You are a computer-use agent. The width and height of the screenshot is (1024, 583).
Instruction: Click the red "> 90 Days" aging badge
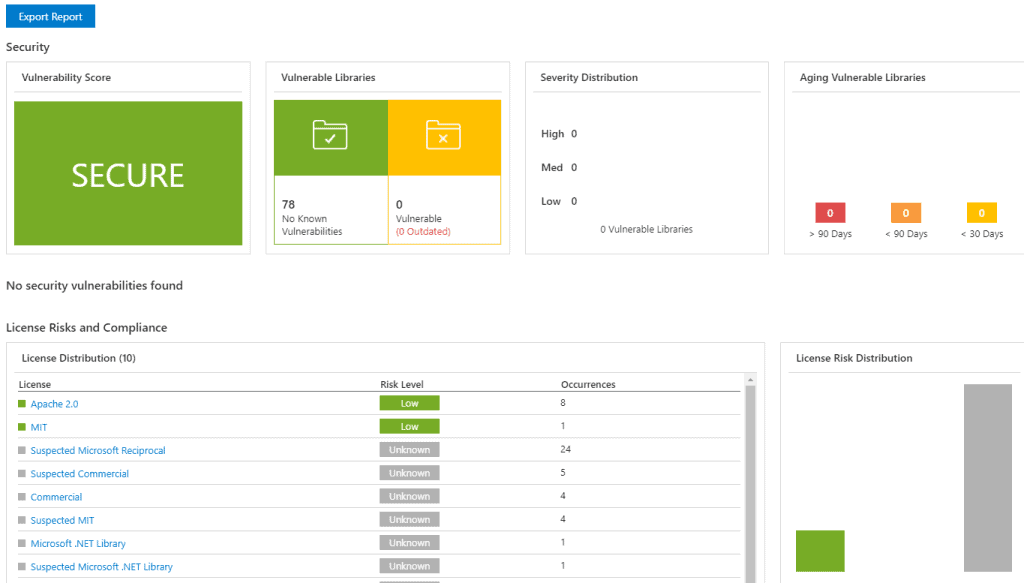[x=830, y=212]
